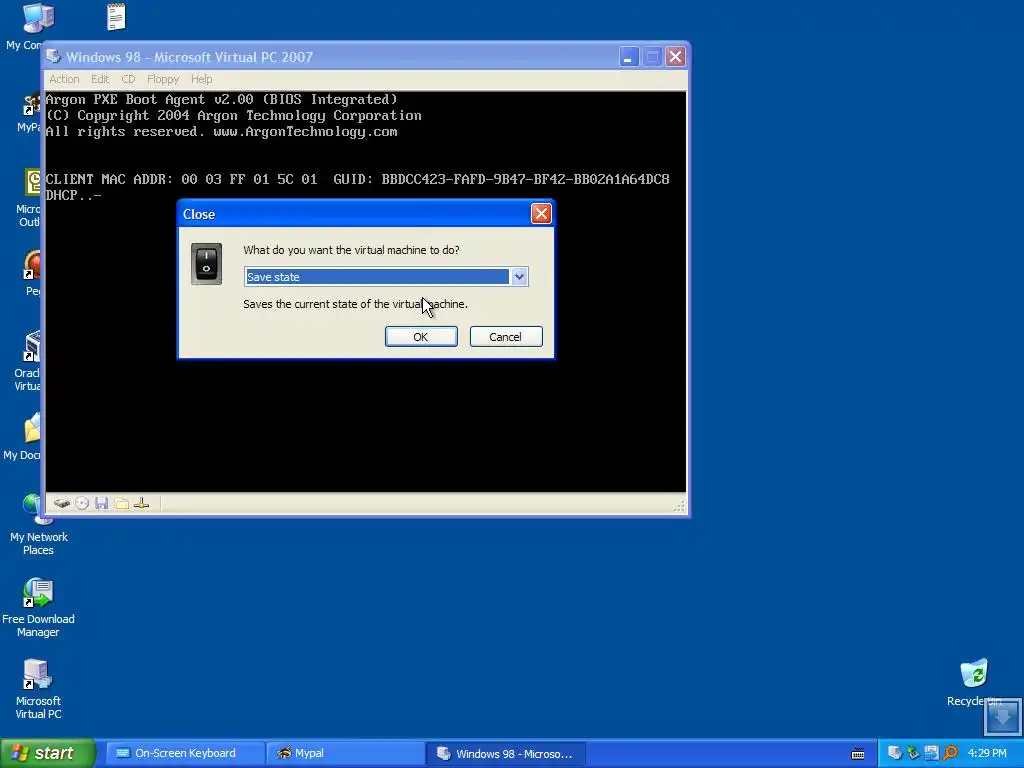Select the My Documents desktop icon
Screen dimensions: 1024x768
tap(31, 428)
